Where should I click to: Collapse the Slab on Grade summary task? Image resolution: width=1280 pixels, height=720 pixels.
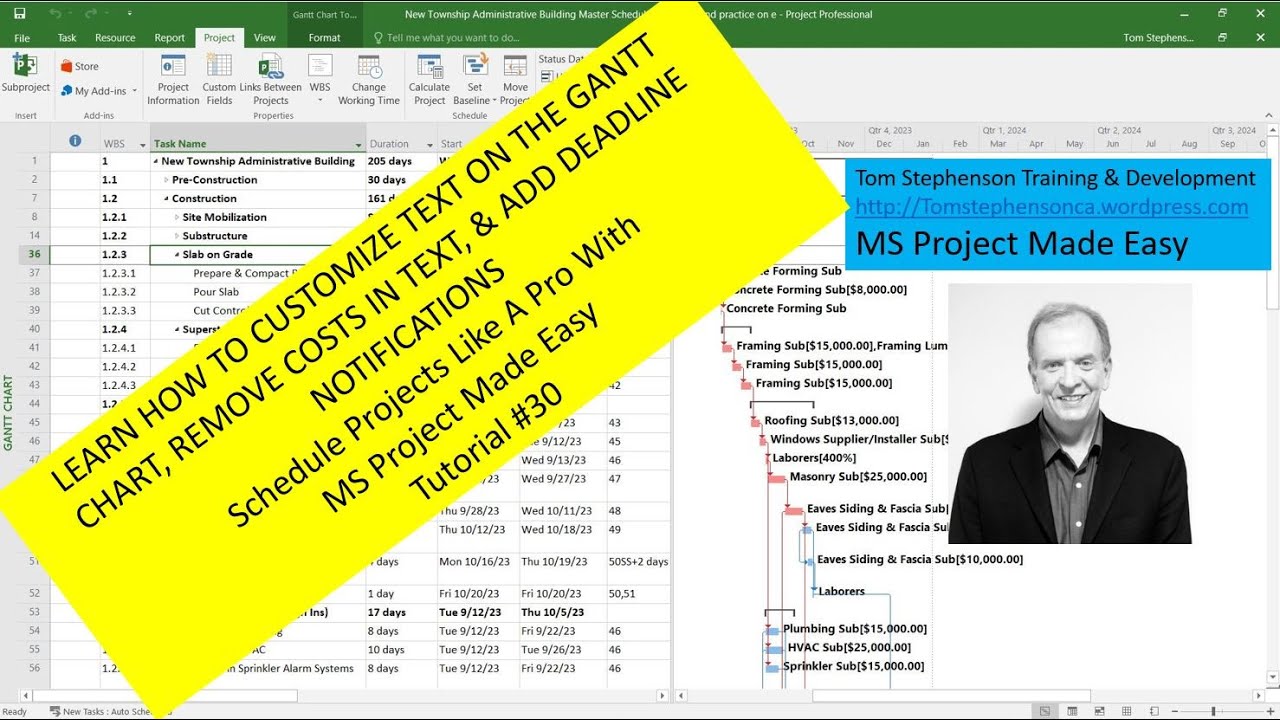(177, 255)
